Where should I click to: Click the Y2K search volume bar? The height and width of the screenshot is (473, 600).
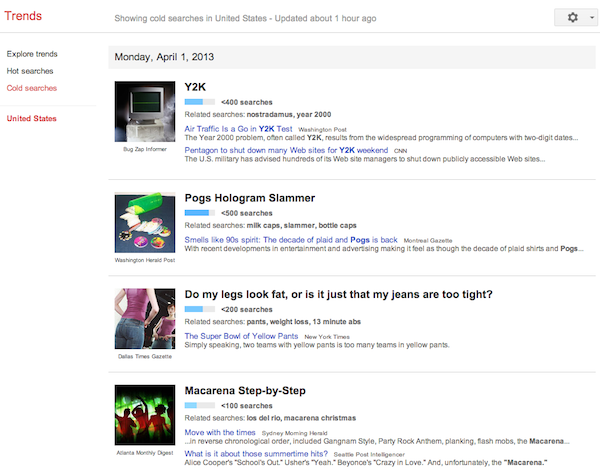tap(200, 102)
